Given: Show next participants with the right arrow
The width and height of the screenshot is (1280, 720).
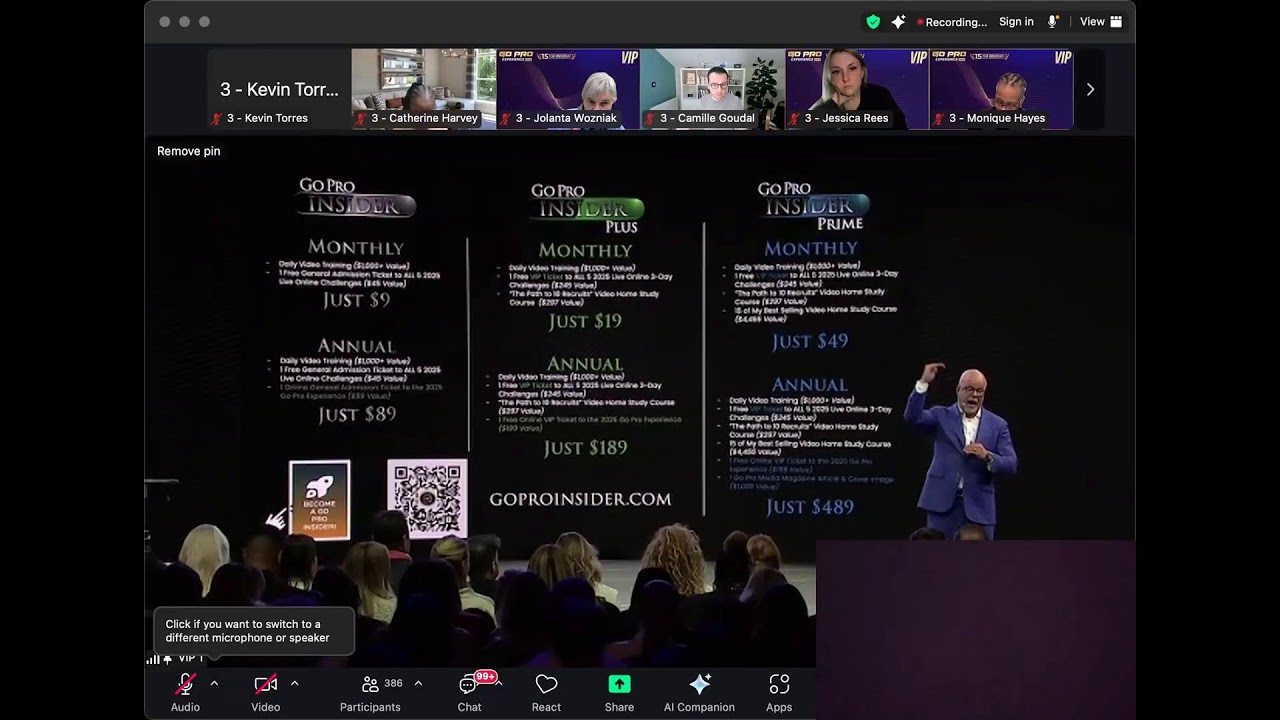Looking at the screenshot, I should coord(1090,89).
